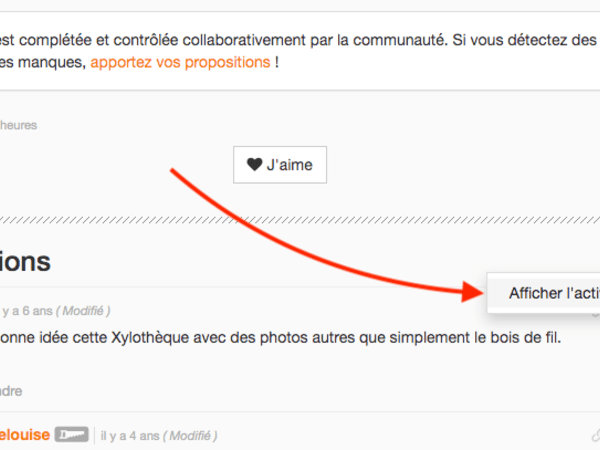
Task: Click the heart icon inside J'aime
Action: 255,166
